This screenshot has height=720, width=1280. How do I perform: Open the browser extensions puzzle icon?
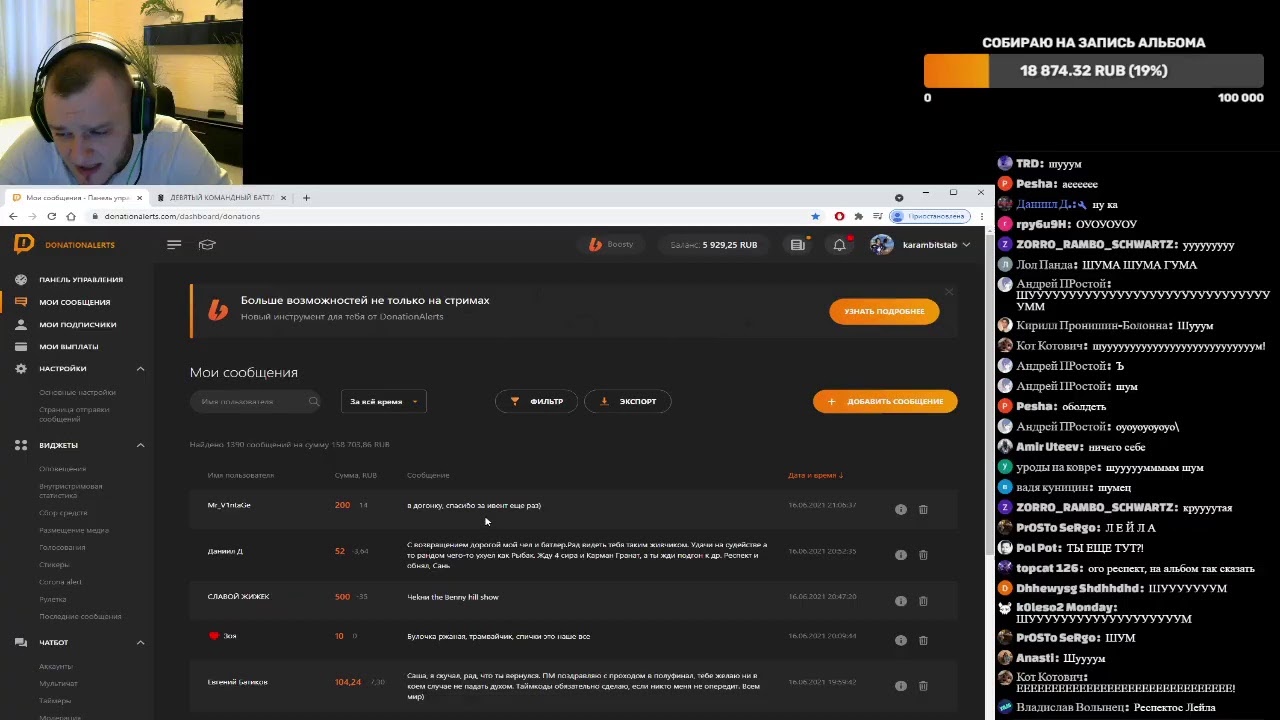[858, 216]
